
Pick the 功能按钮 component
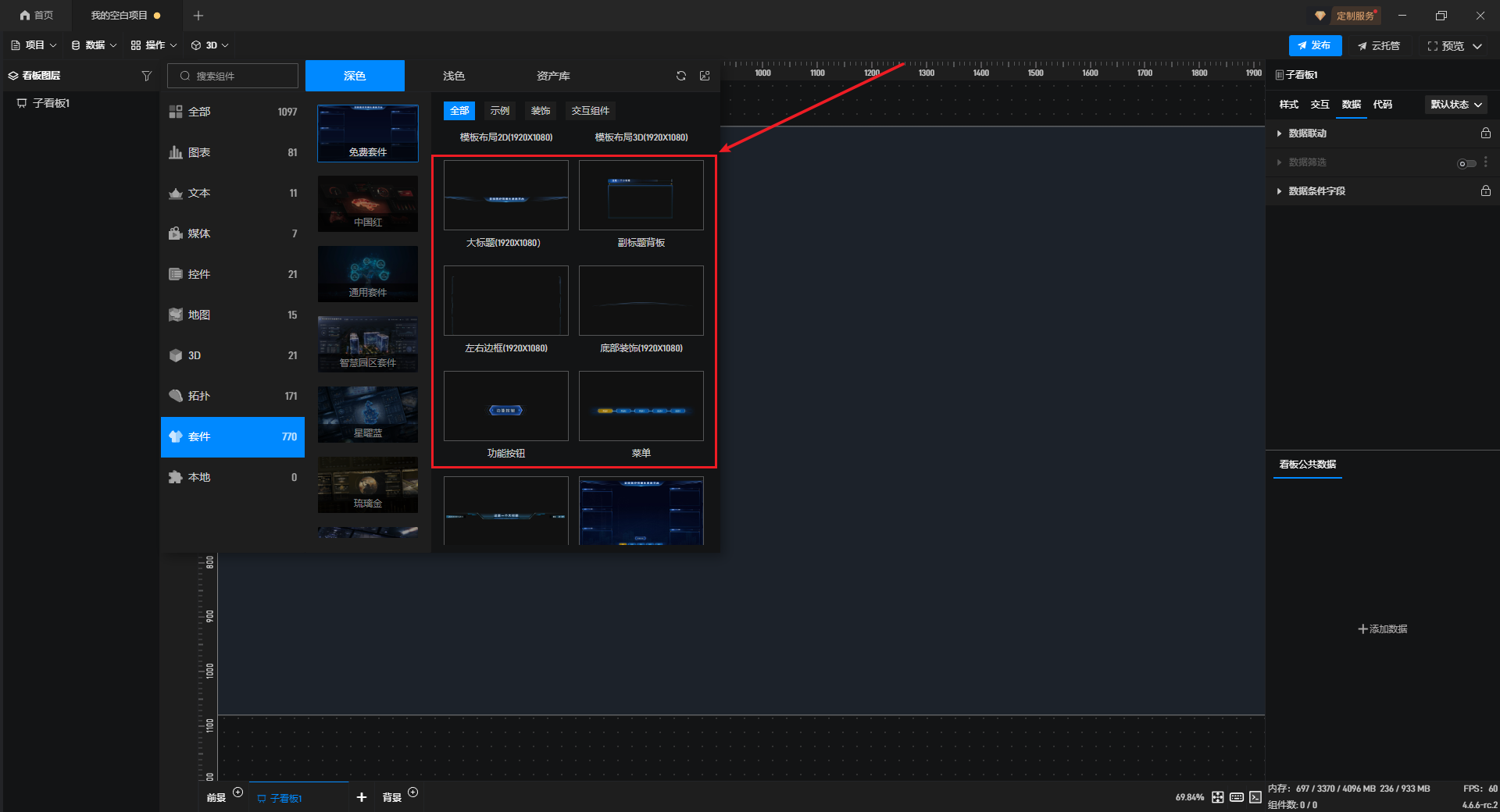506,407
